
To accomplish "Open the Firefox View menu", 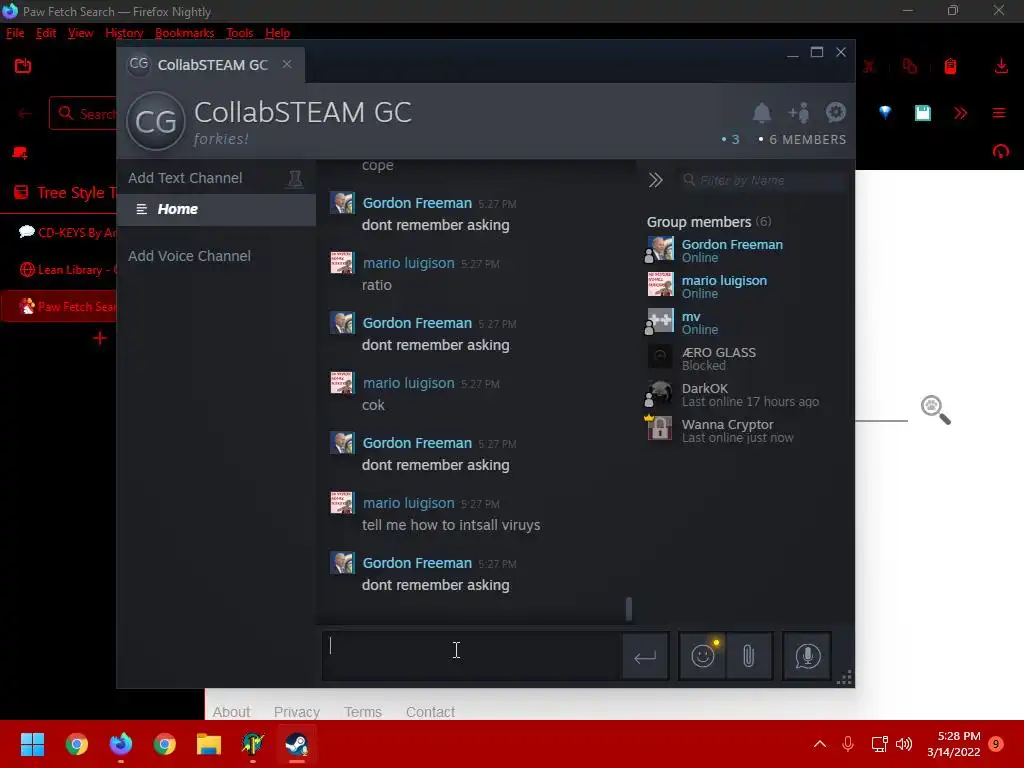I will (80, 33).
